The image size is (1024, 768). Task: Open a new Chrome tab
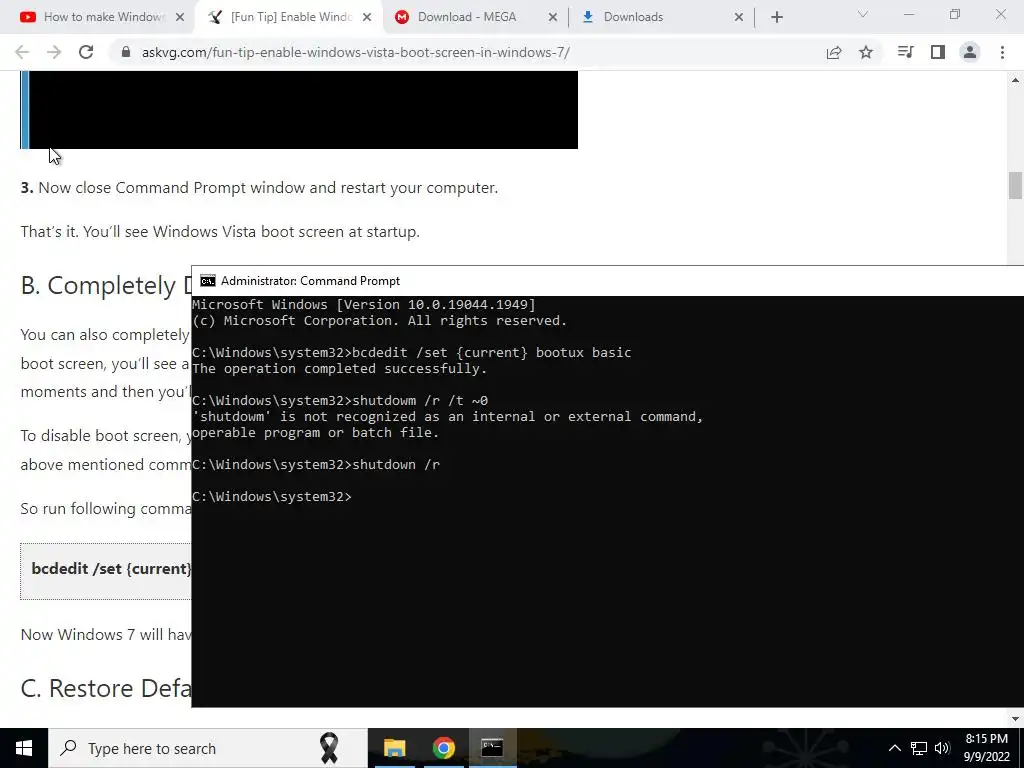coord(776,17)
